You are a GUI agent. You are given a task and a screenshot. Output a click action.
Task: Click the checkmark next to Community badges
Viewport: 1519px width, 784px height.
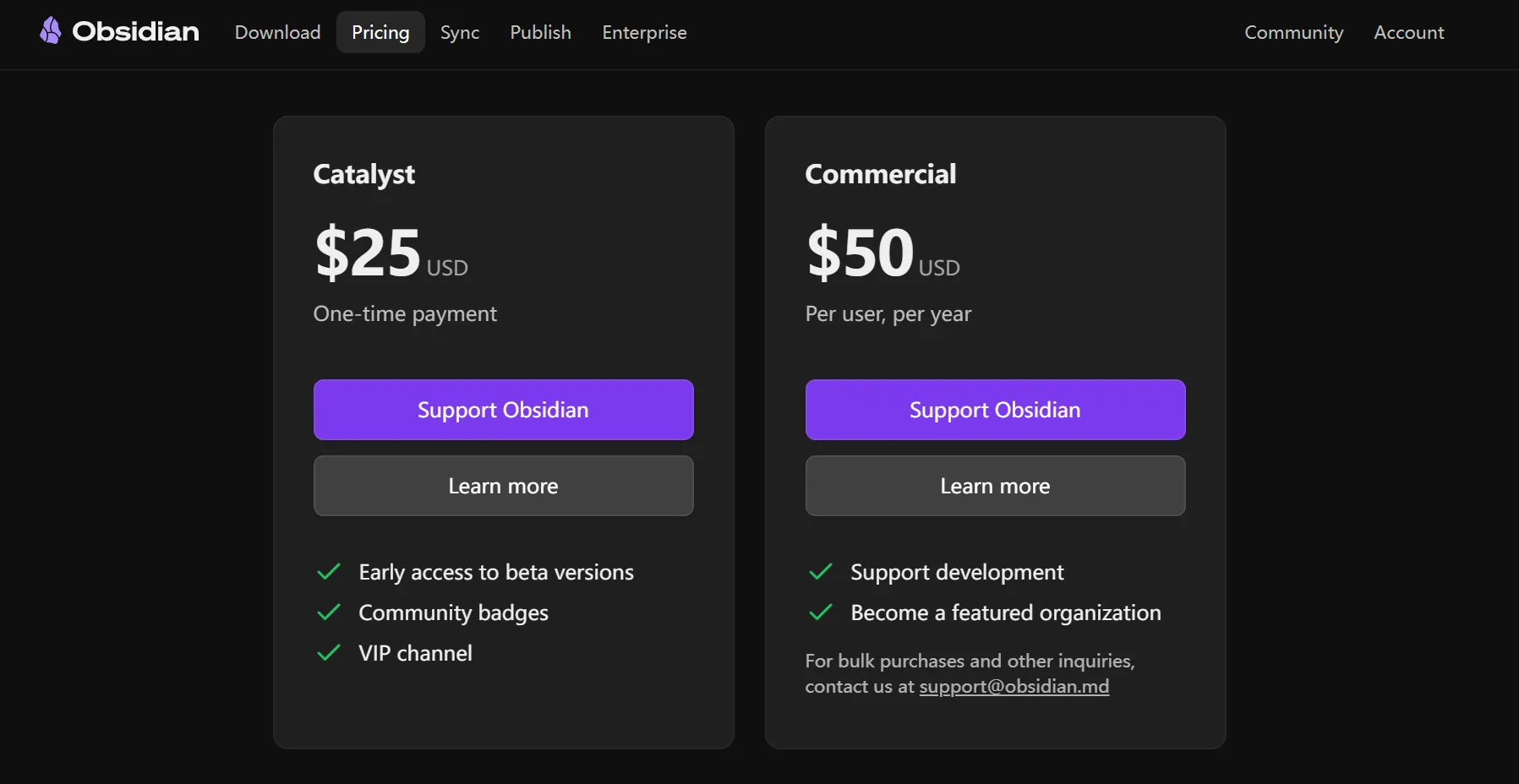[328, 612]
